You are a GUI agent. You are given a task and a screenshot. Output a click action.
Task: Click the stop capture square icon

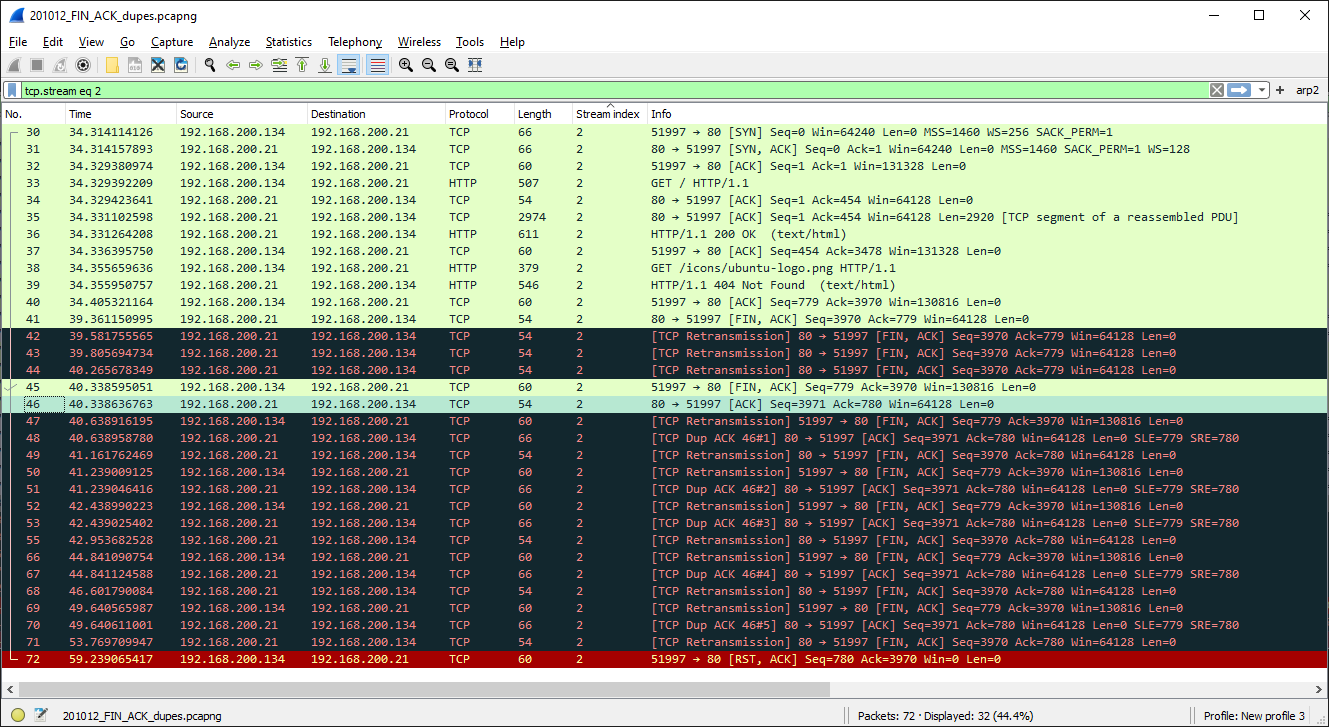click(37, 65)
